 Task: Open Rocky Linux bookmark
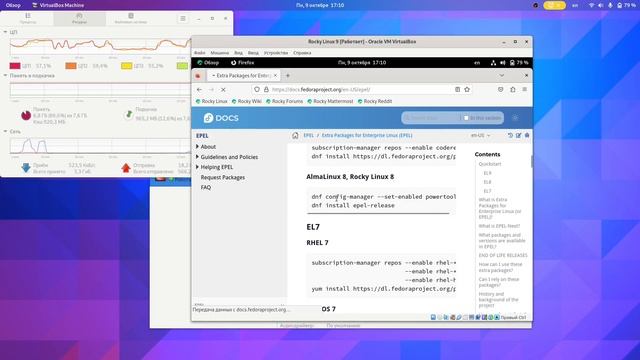tap(211, 101)
